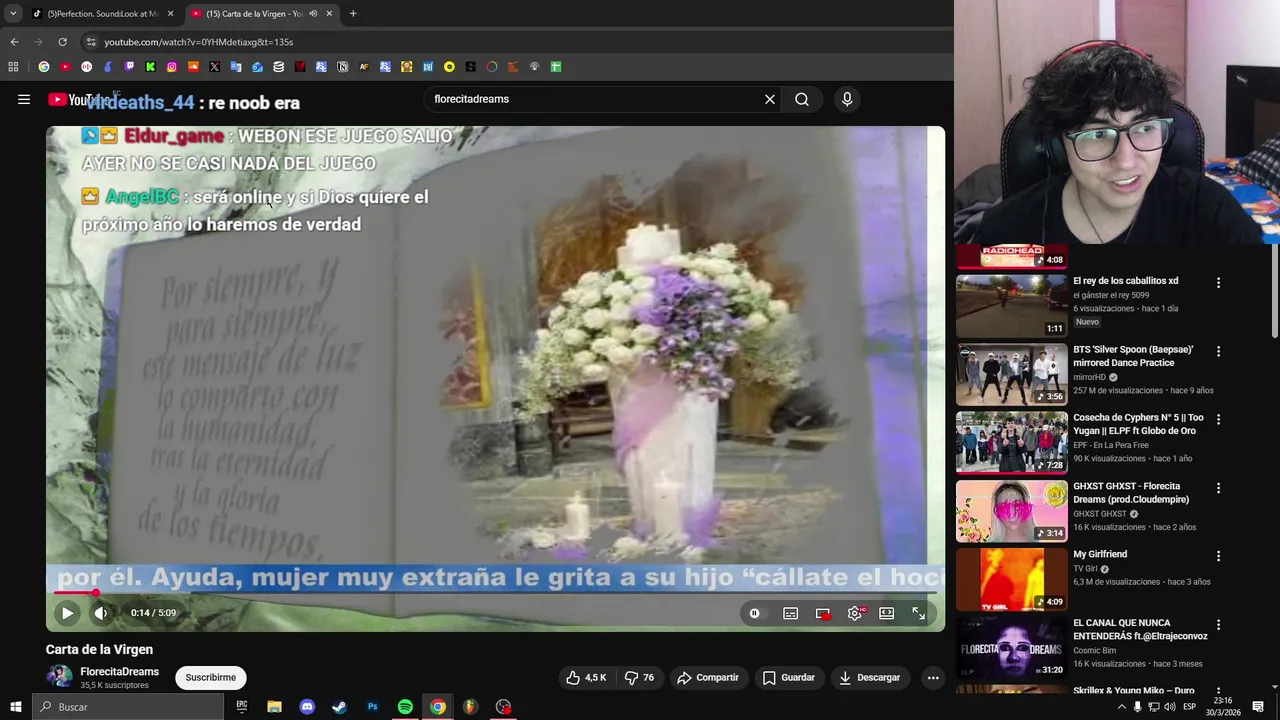
Task: Open the FlorecitaDreams channel name link
Action: [x=119, y=672]
